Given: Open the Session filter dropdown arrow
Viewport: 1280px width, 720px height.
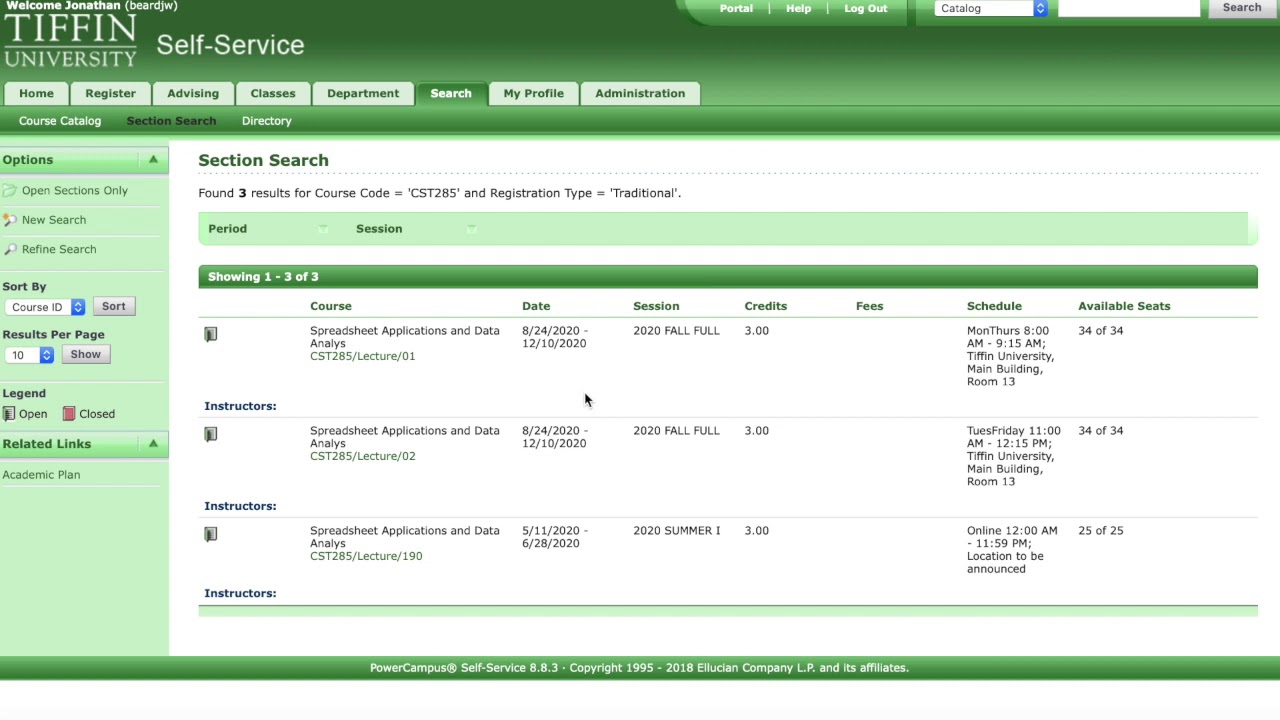Looking at the screenshot, I should [x=471, y=229].
